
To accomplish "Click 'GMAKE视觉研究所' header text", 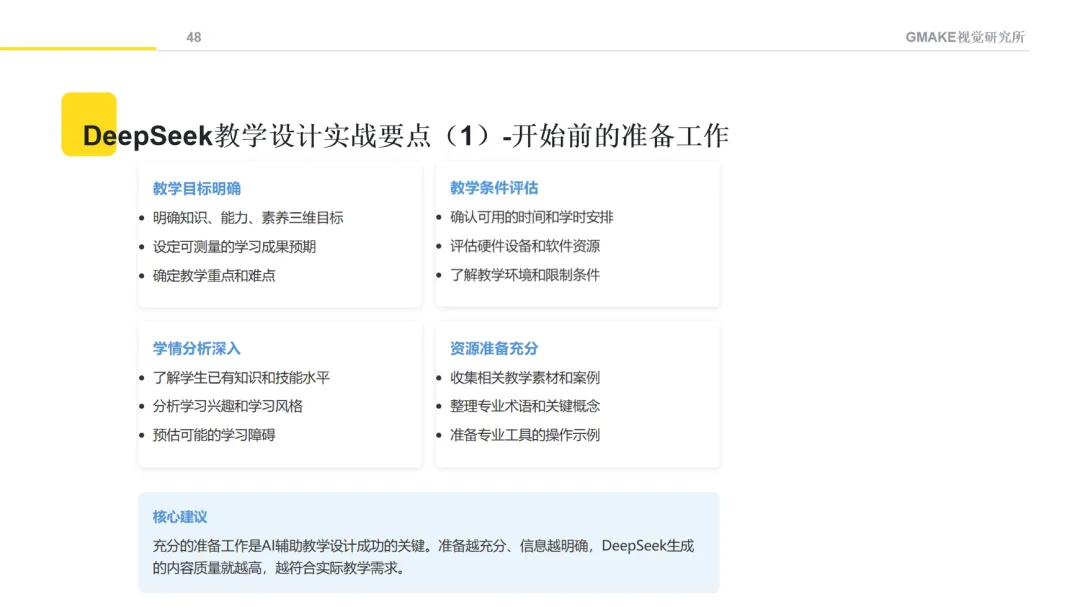I will click(x=965, y=37).
